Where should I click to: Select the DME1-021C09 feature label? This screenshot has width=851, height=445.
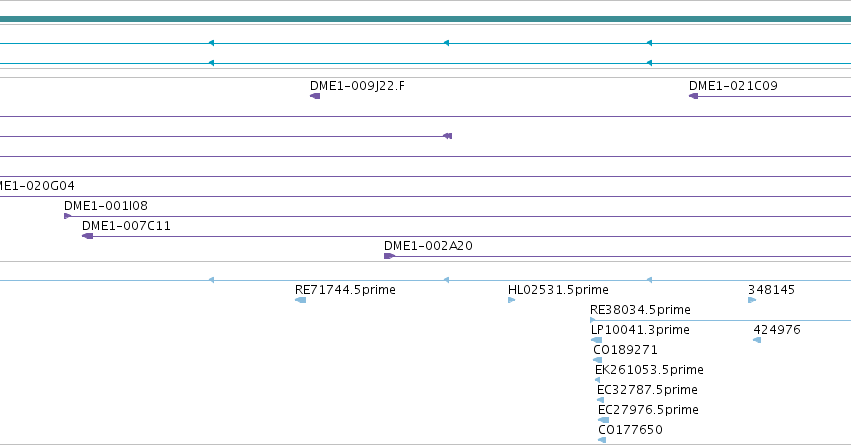(x=733, y=86)
